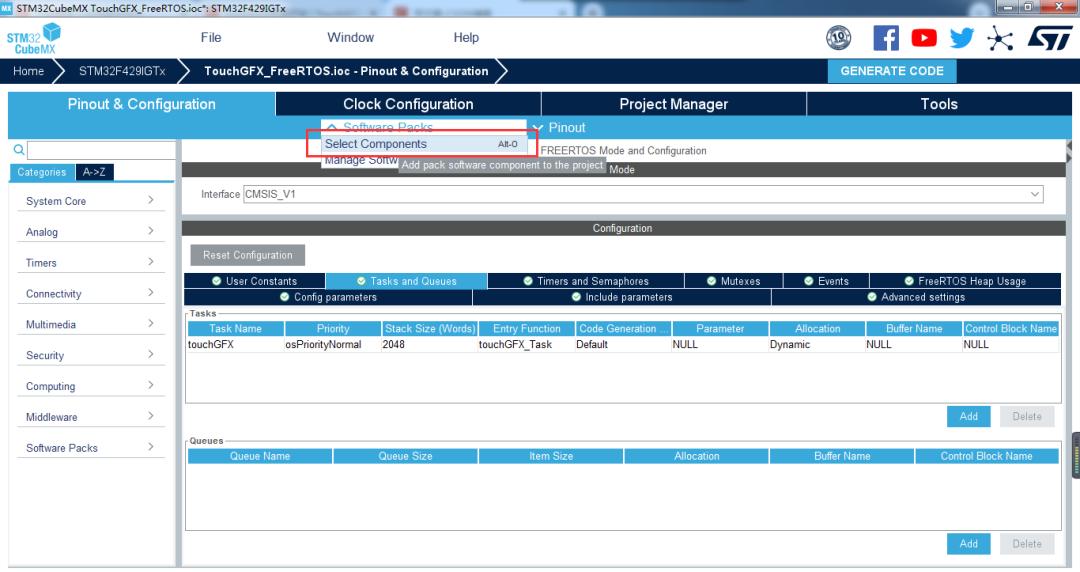Click Delete button under Queues table
Image resolution: width=1080 pixels, height=572 pixels.
point(1027,544)
